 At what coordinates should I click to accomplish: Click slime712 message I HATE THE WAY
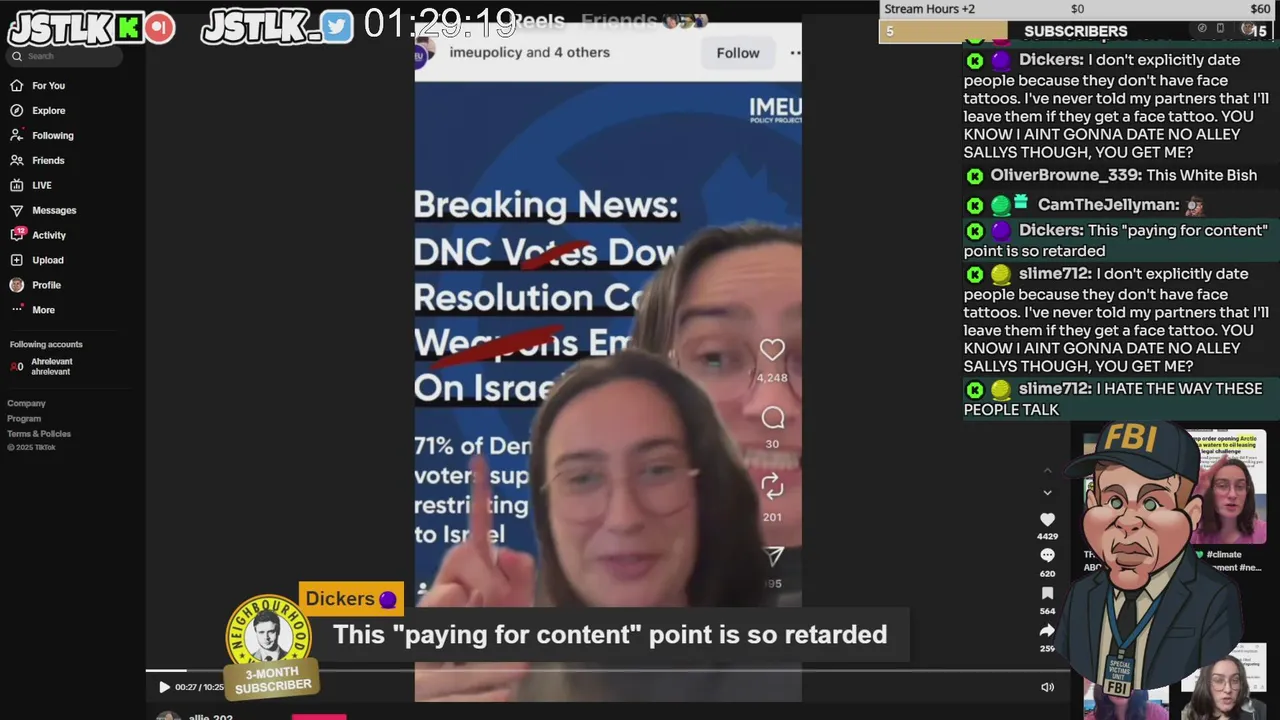coord(1120,399)
